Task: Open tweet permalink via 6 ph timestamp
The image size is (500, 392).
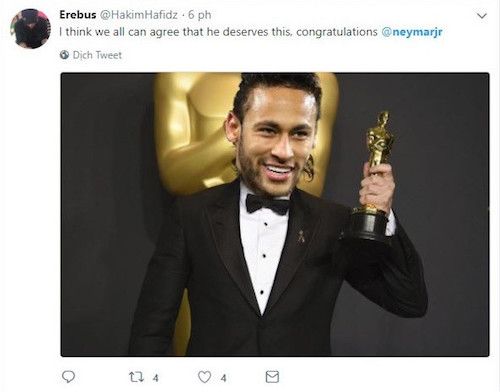Action: coord(199,15)
